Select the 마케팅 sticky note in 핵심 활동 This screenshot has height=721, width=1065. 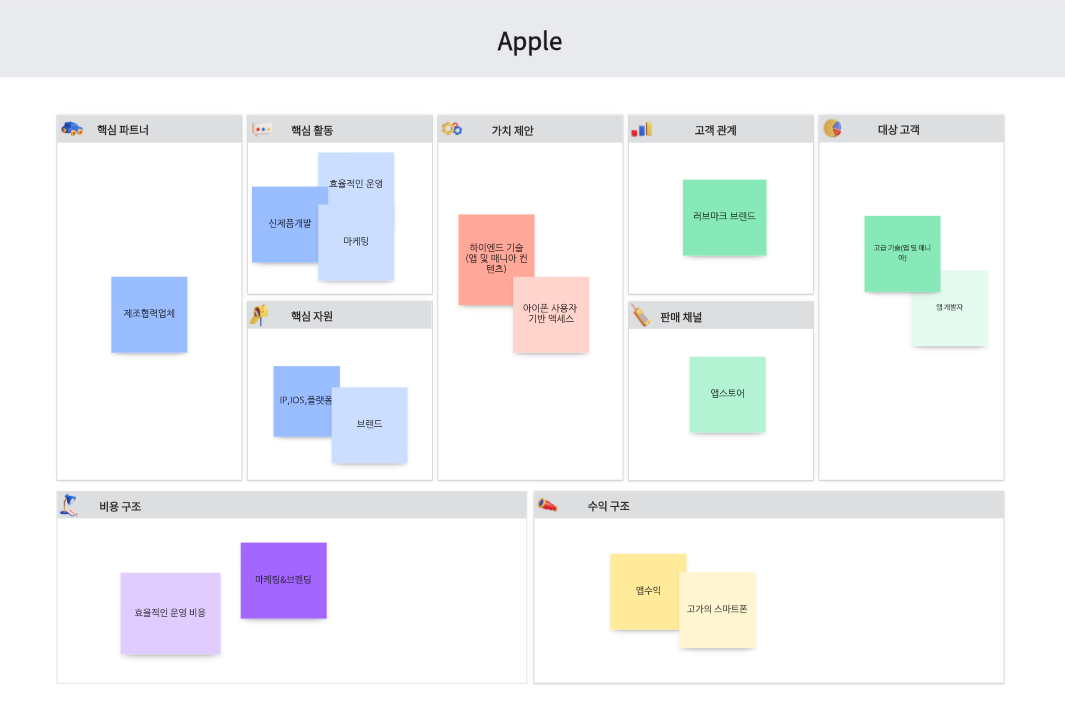click(356, 242)
